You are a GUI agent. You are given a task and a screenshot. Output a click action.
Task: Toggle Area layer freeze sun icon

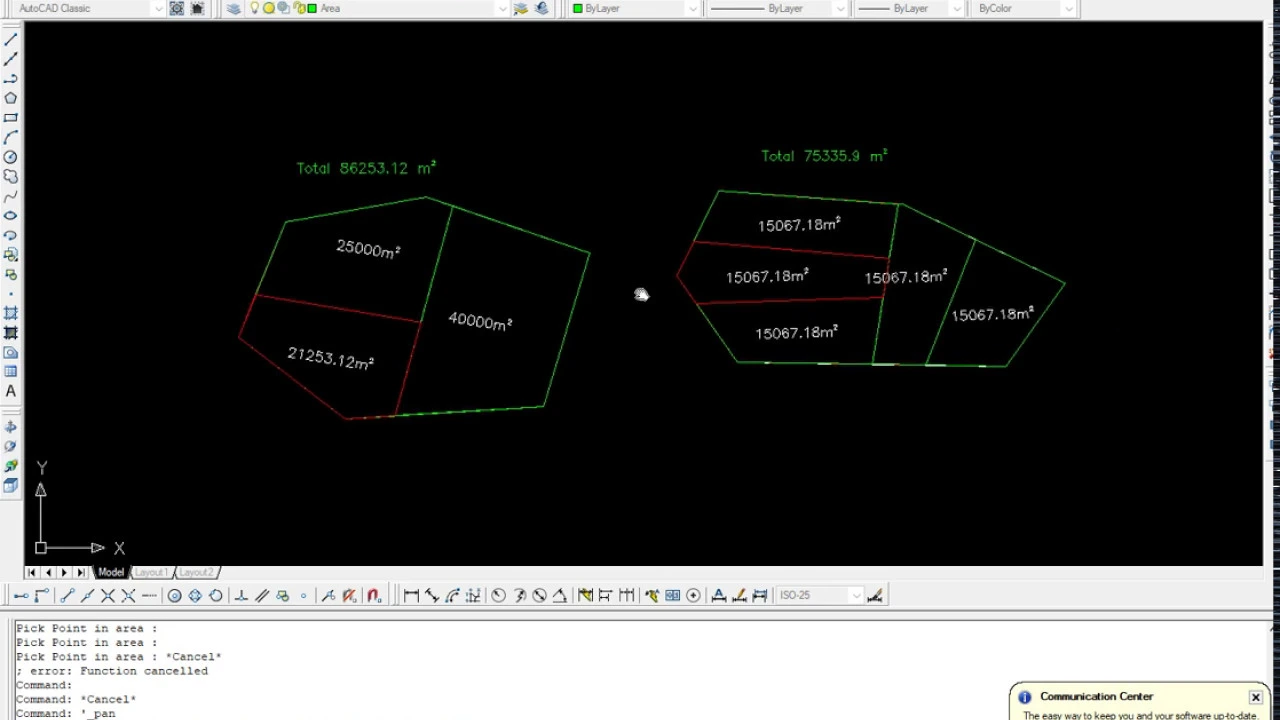(x=269, y=8)
